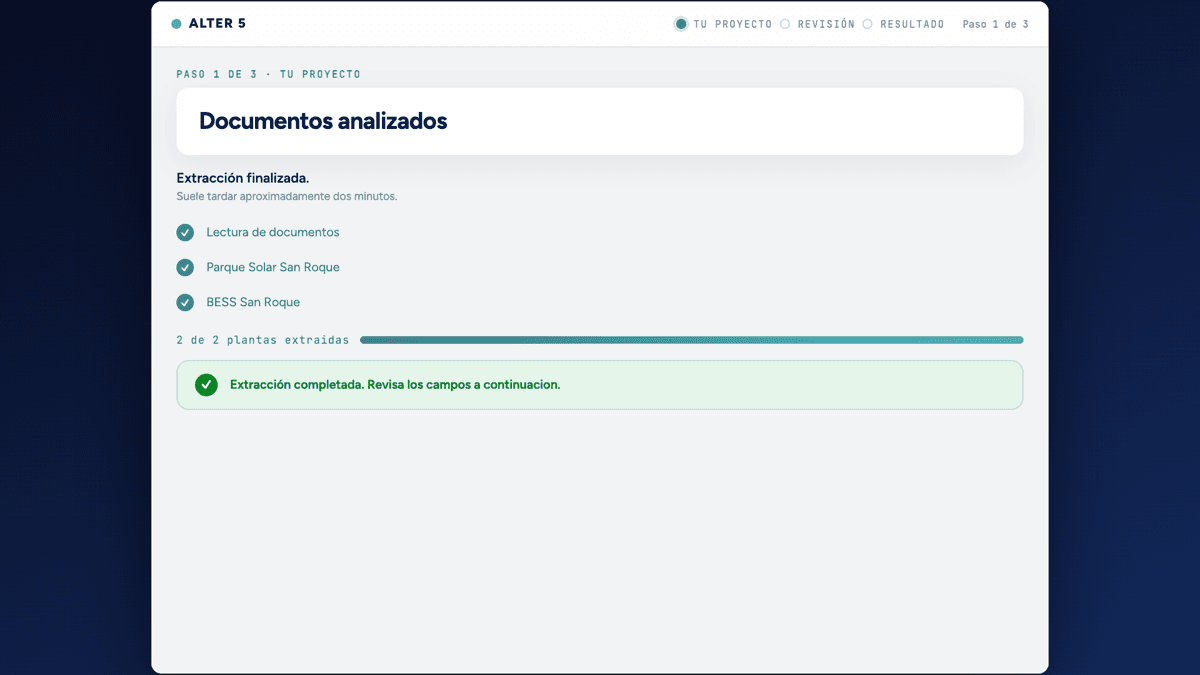The height and width of the screenshot is (675, 1200).
Task: Click the Documentos analizados heading
Action: tap(323, 121)
